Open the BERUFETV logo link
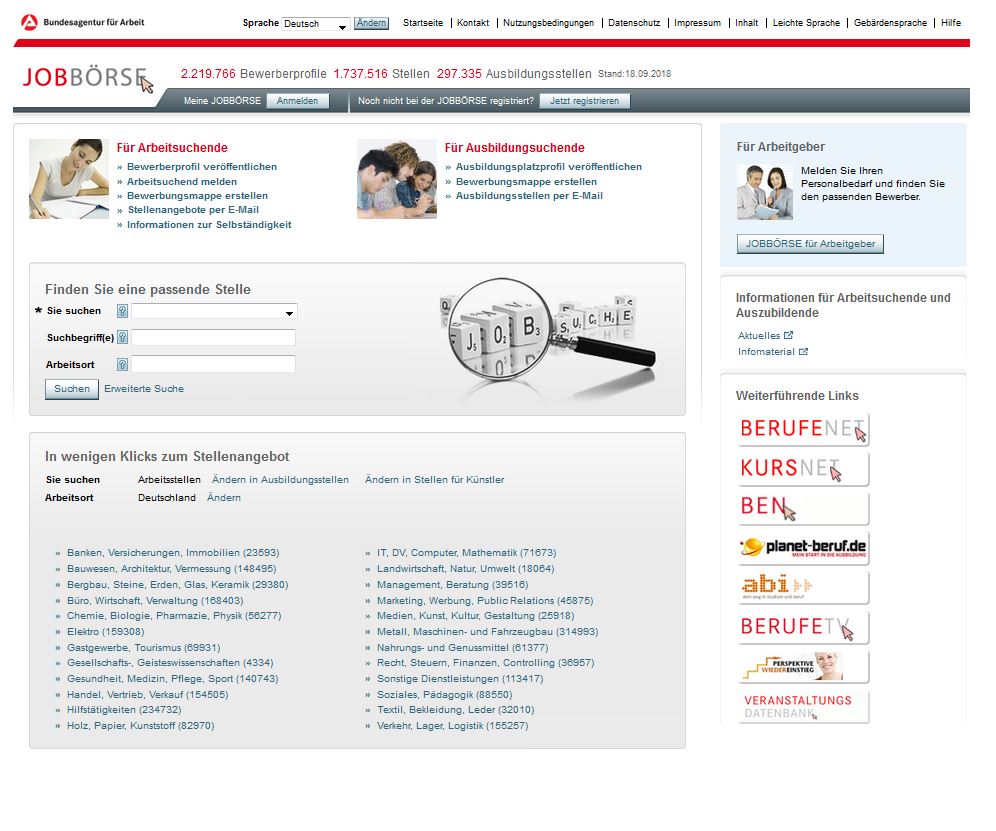The height and width of the screenshot is (831, 996). point(804,627)
